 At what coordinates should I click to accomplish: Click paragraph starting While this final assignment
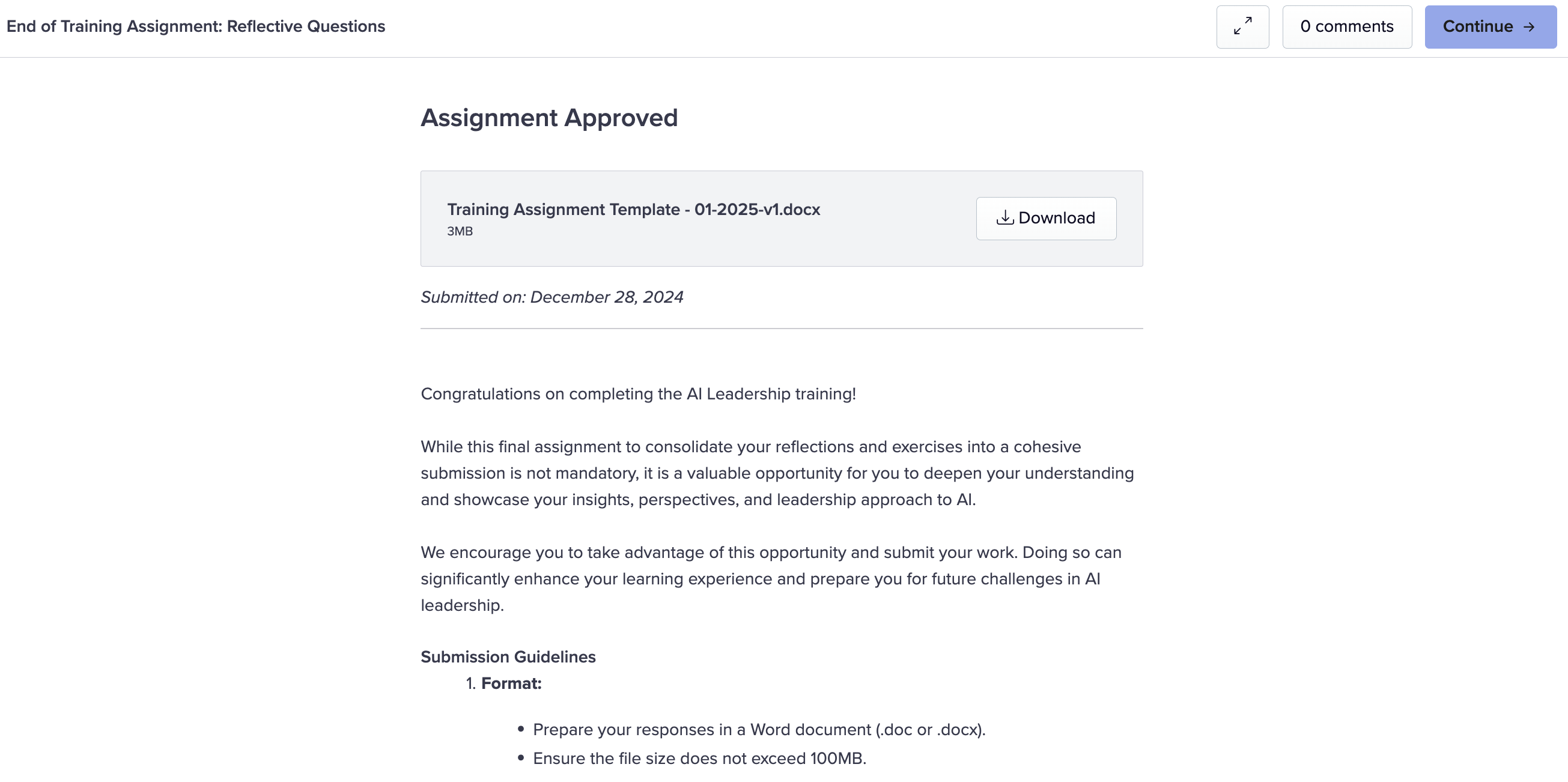pyautogui.click(x=777, y=473)
